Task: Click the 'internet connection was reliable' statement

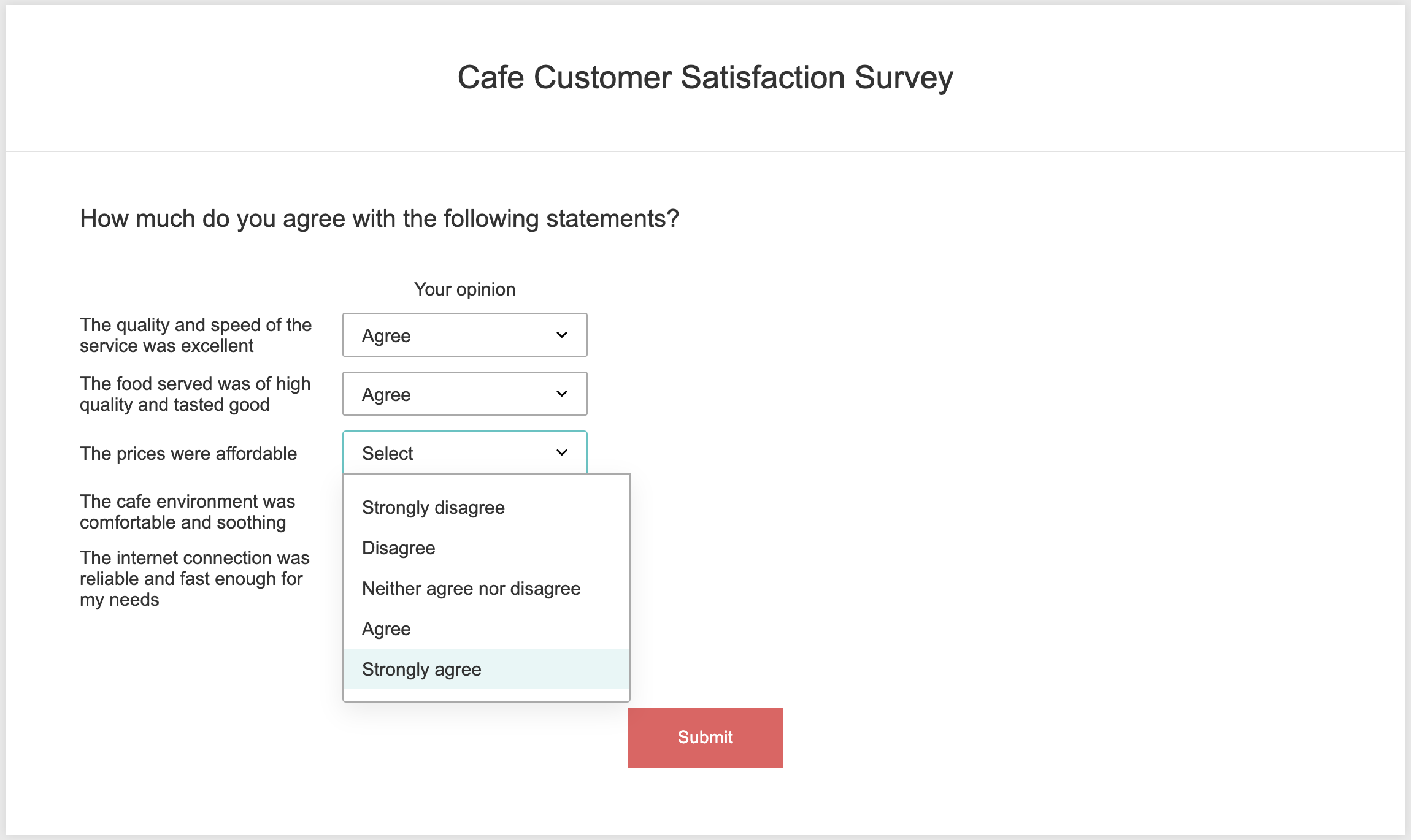Action: pyautogui.click(x=194, y=578)
